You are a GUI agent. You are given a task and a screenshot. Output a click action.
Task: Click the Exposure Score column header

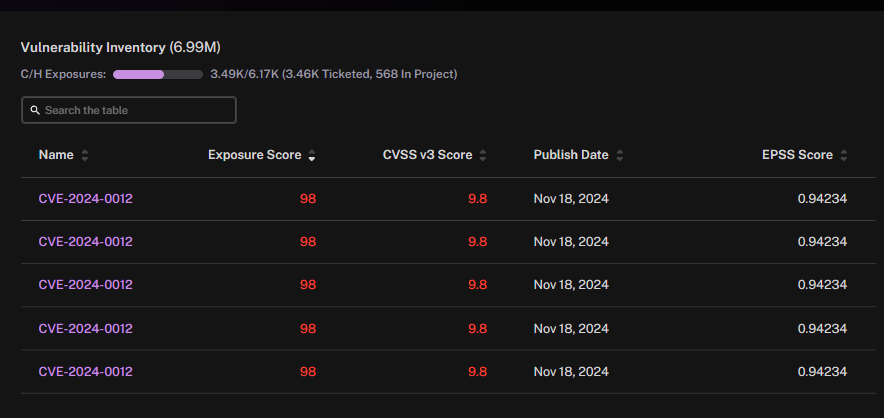click(x=255, y=155)
